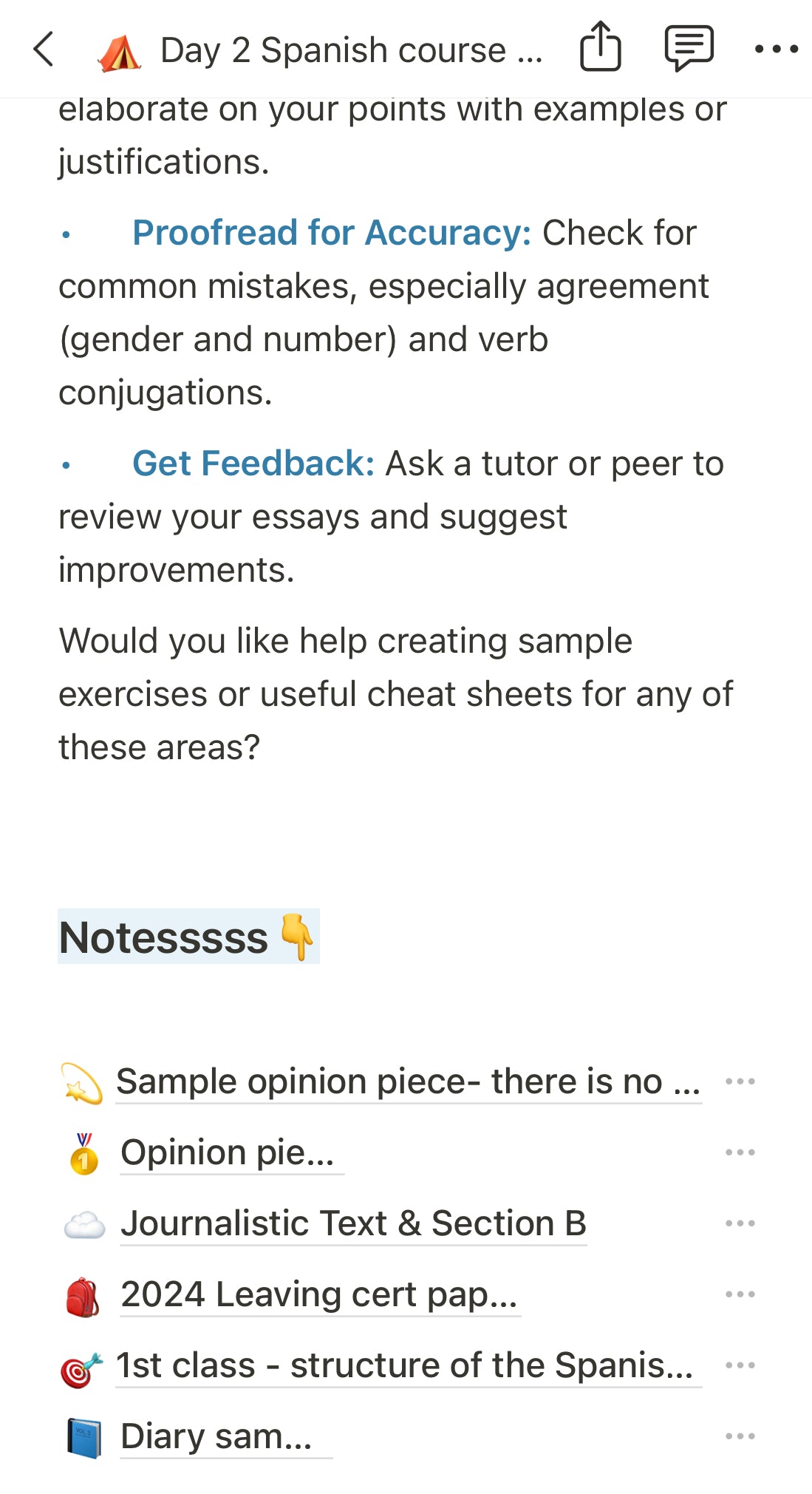
Task: Open the page options three-dot menu
Action: [x=776, y=50]
